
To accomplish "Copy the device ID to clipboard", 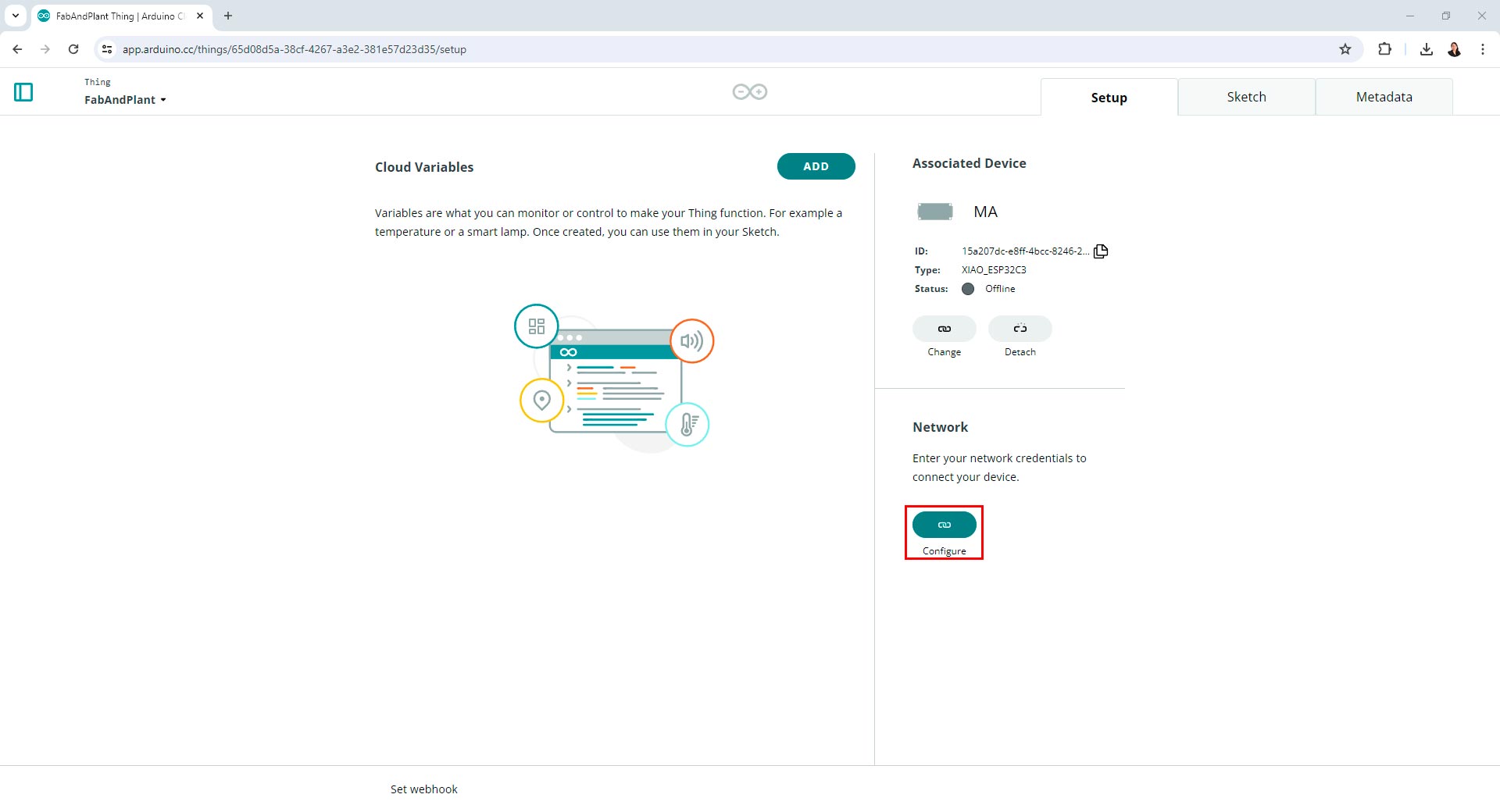I will (x=1101, y=251).
